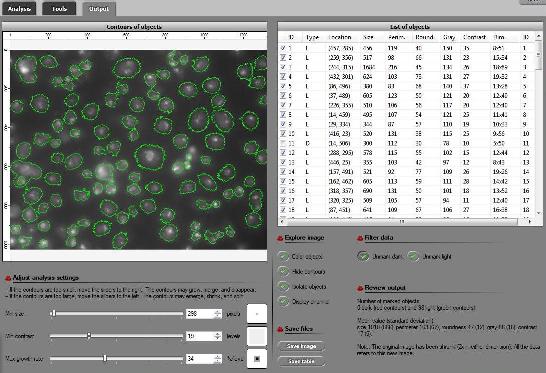Uncheck the checkbox for object 17
This screenshot has width=546, height=373.
(x=283, y=200)
